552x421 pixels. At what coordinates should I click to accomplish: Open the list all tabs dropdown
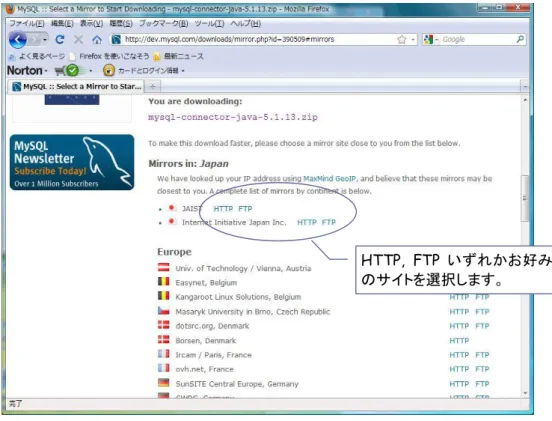(x=525, y=86)
